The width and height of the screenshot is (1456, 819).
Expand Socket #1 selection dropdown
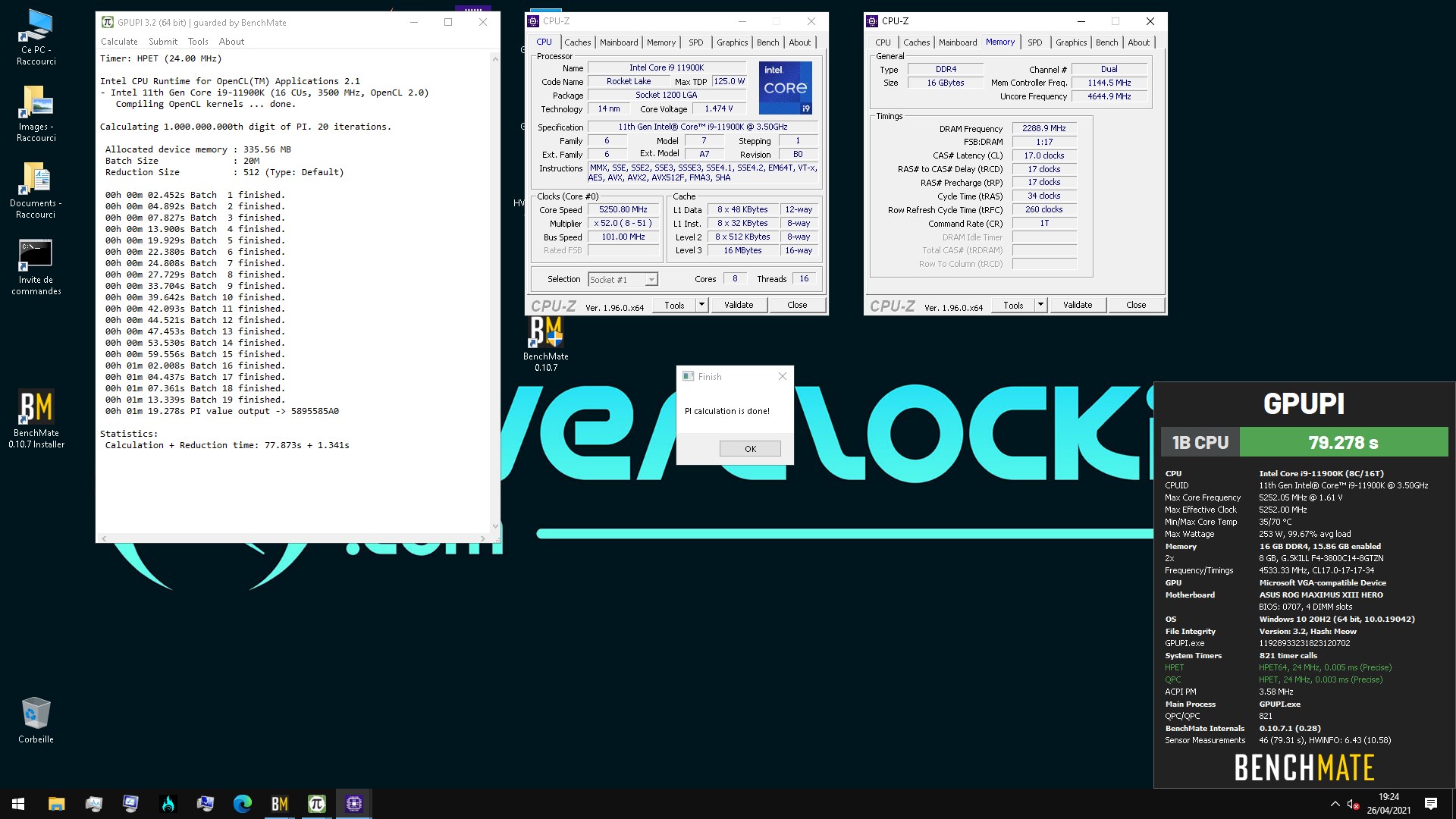click(x=651, y=280)
